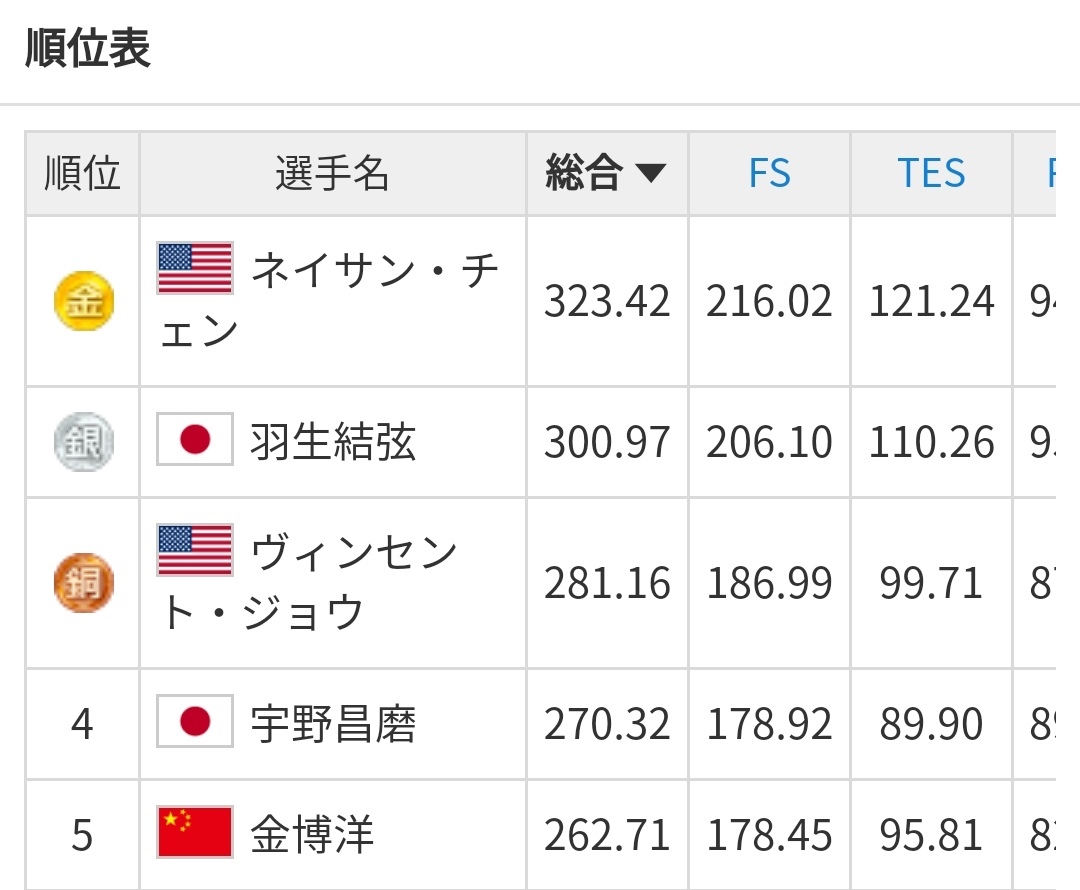This screenshot has height=890, width=1080.
Task: Click the Japan flag beside 宇野昌磨
Action: pyautogui.click(x=195, y=722)
